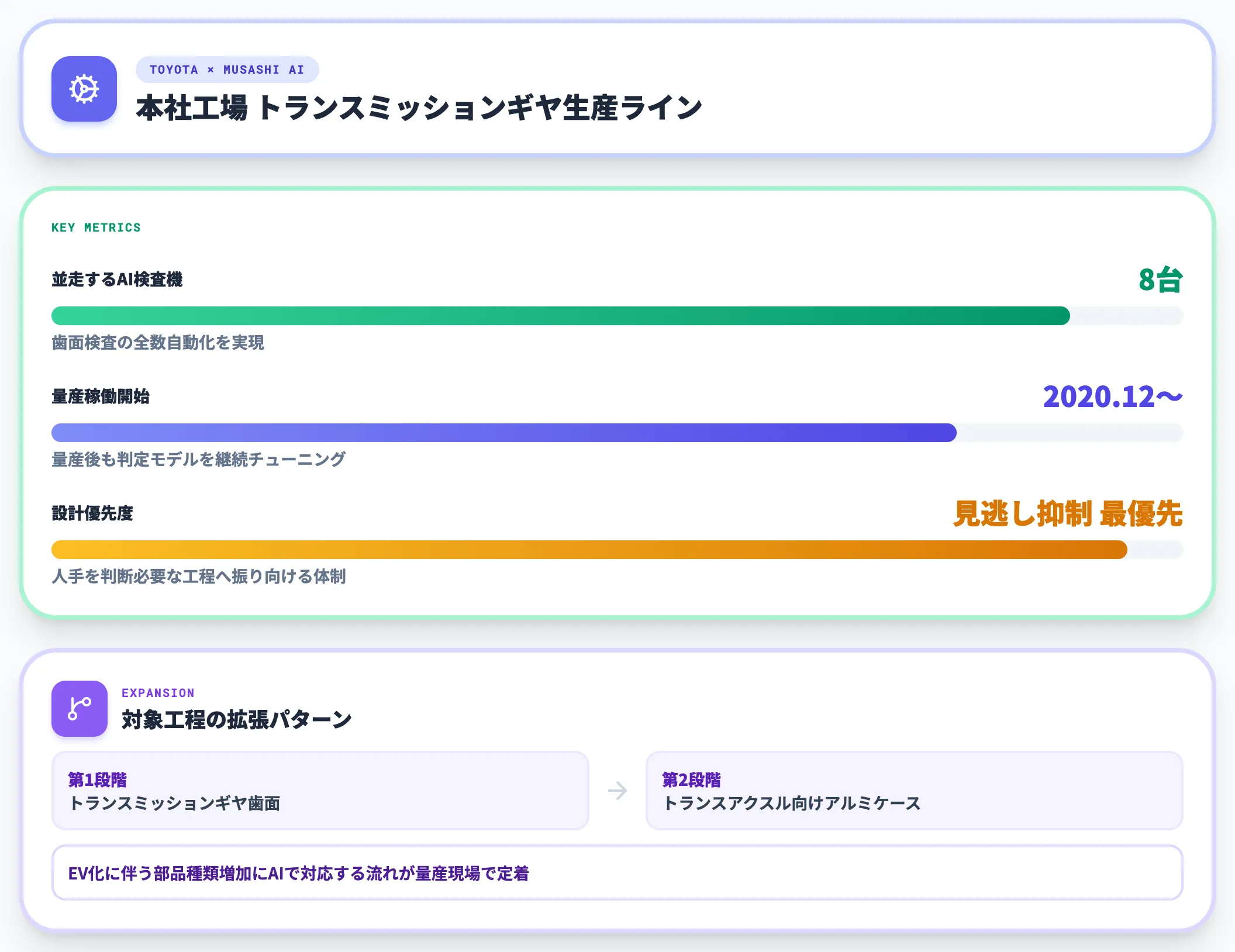Screen dimensions: 1235x952
Task: Select the KEY METRICS section label
Action: click(x=96, y=227)
